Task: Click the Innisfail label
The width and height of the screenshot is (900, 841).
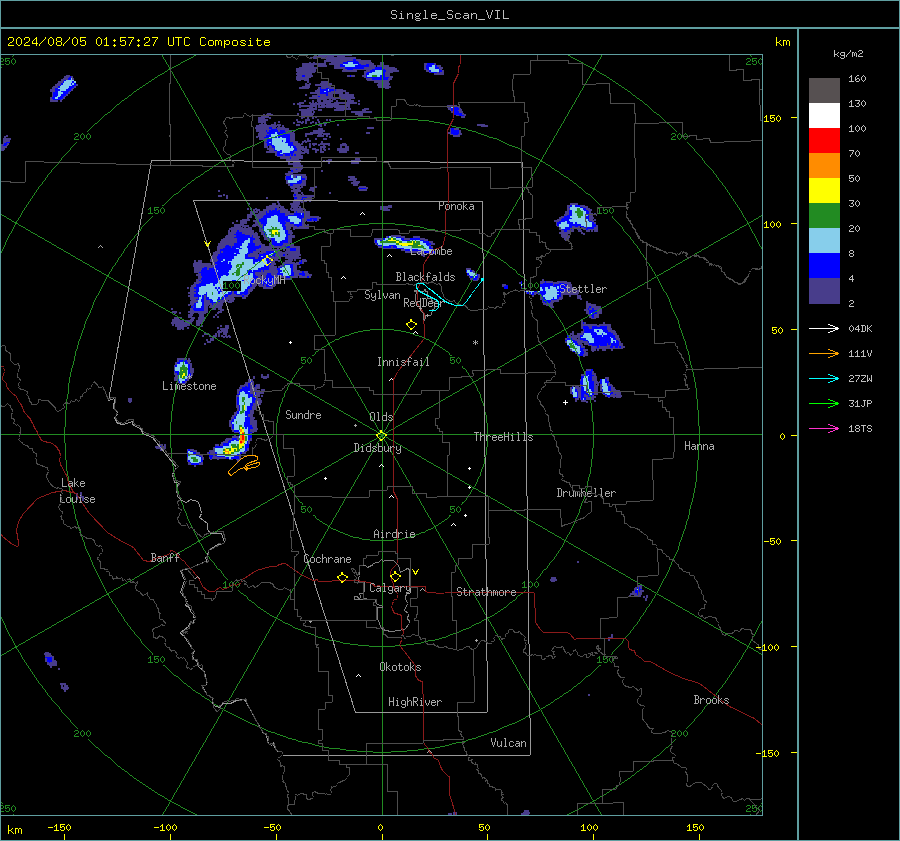Action: pos(403,362)
